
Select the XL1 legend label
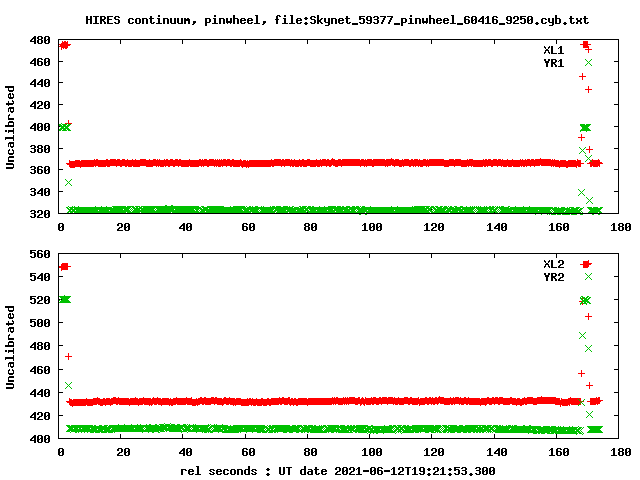553,50
